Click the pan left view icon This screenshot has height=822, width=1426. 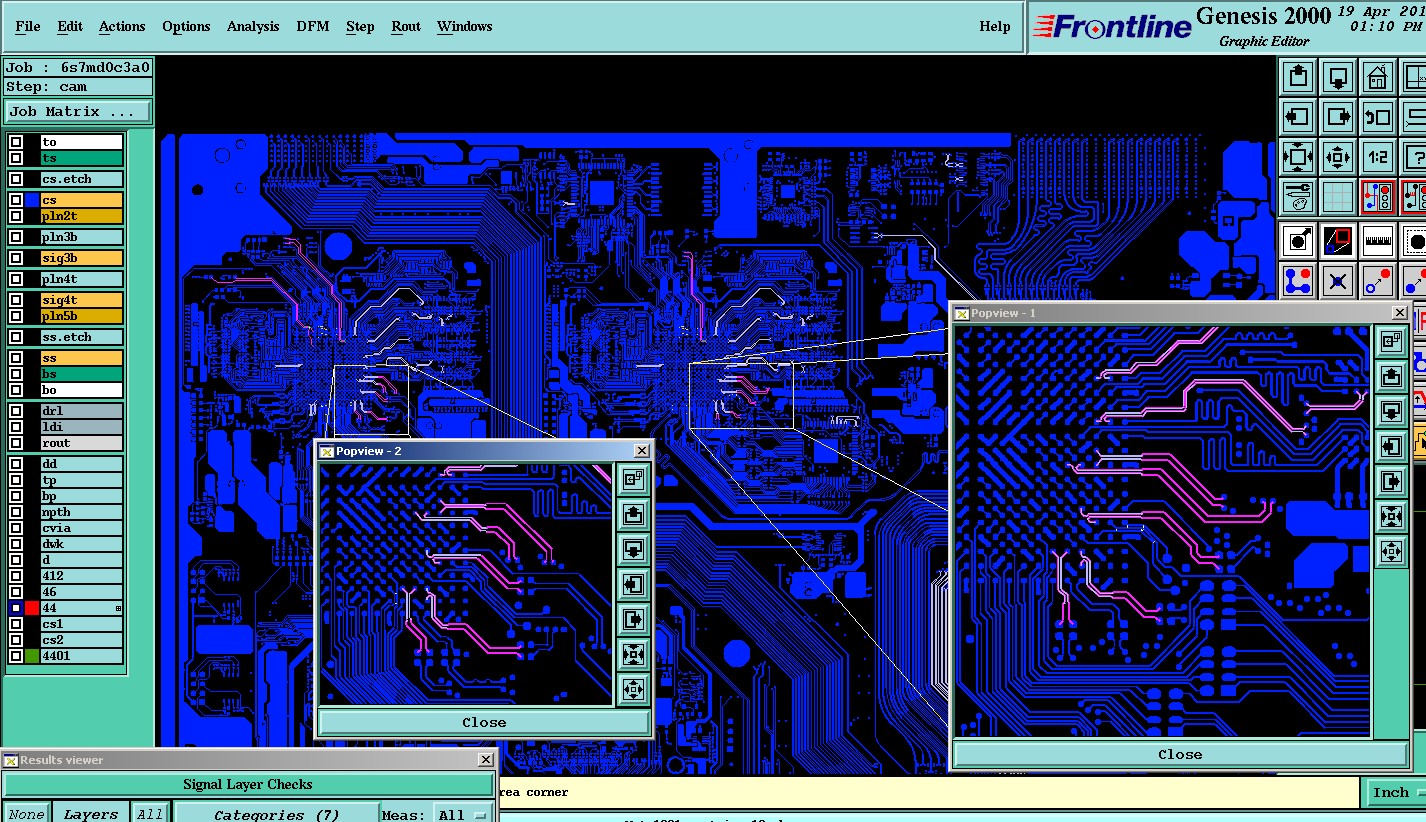(1298, 117)
